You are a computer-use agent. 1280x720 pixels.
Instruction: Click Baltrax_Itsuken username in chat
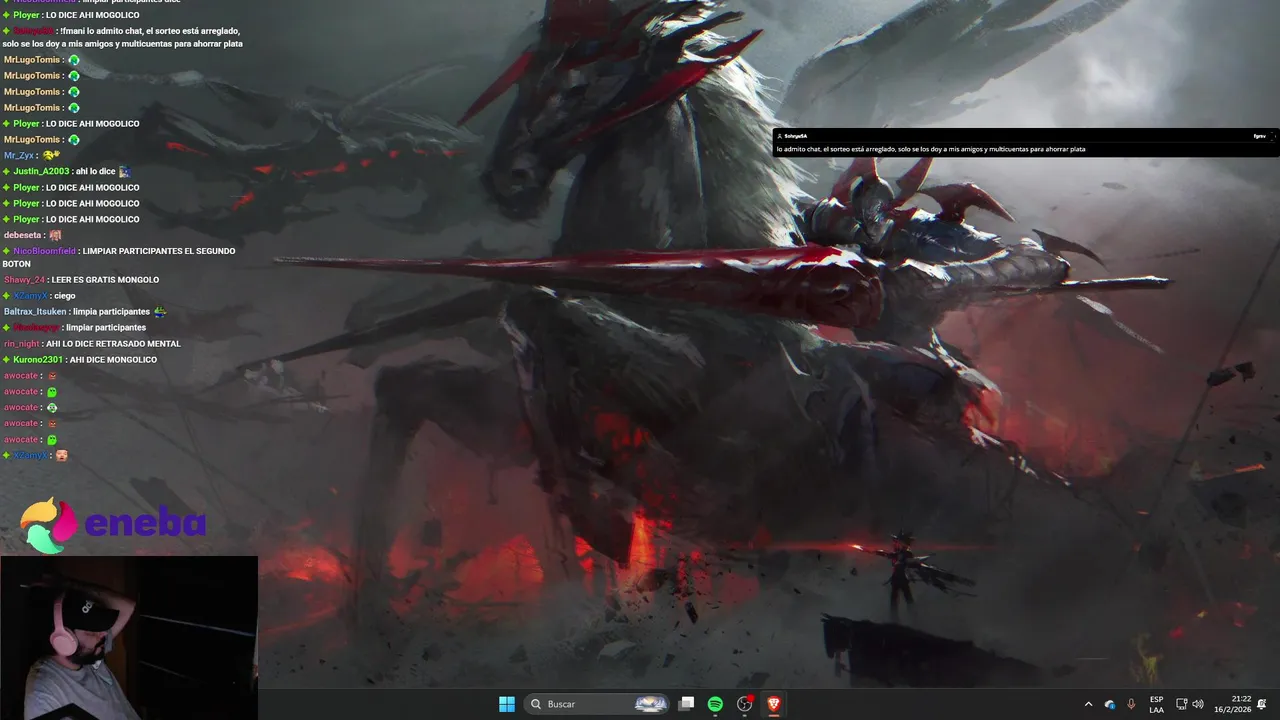coord(35,311)
